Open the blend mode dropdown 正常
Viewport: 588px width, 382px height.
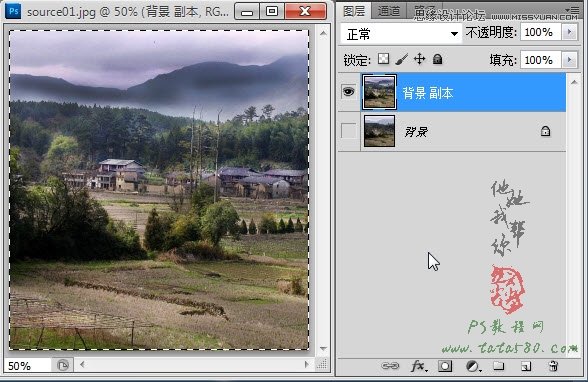tap(401, 34)
